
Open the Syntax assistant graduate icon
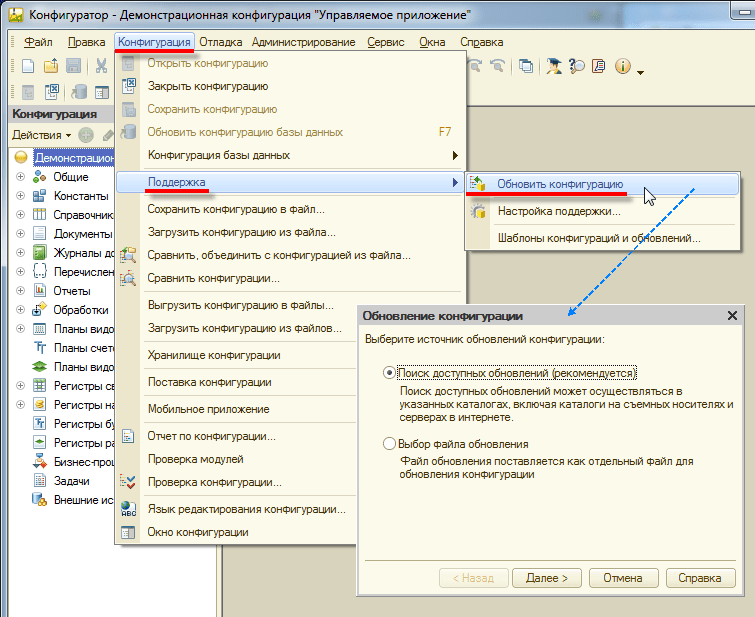tap(554, 66)
